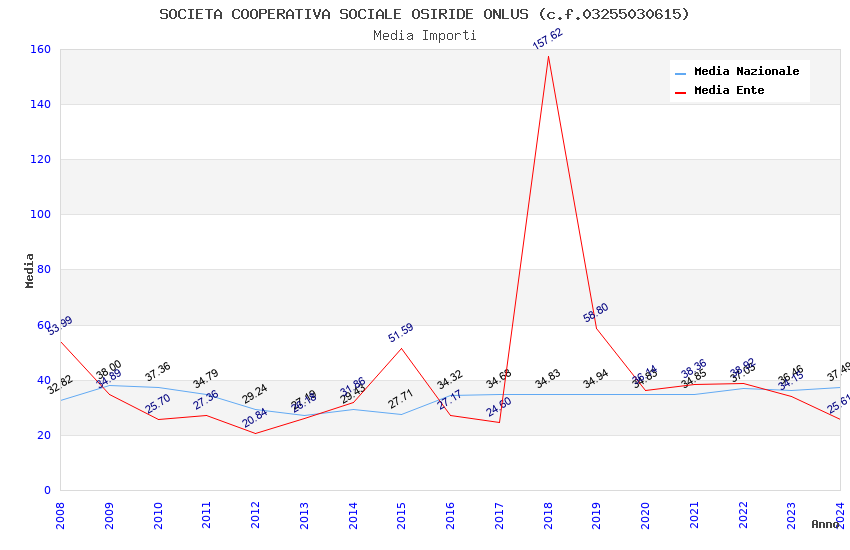Click the 27.17 data label
Screen dimensions: 850x550
point(449,399)
